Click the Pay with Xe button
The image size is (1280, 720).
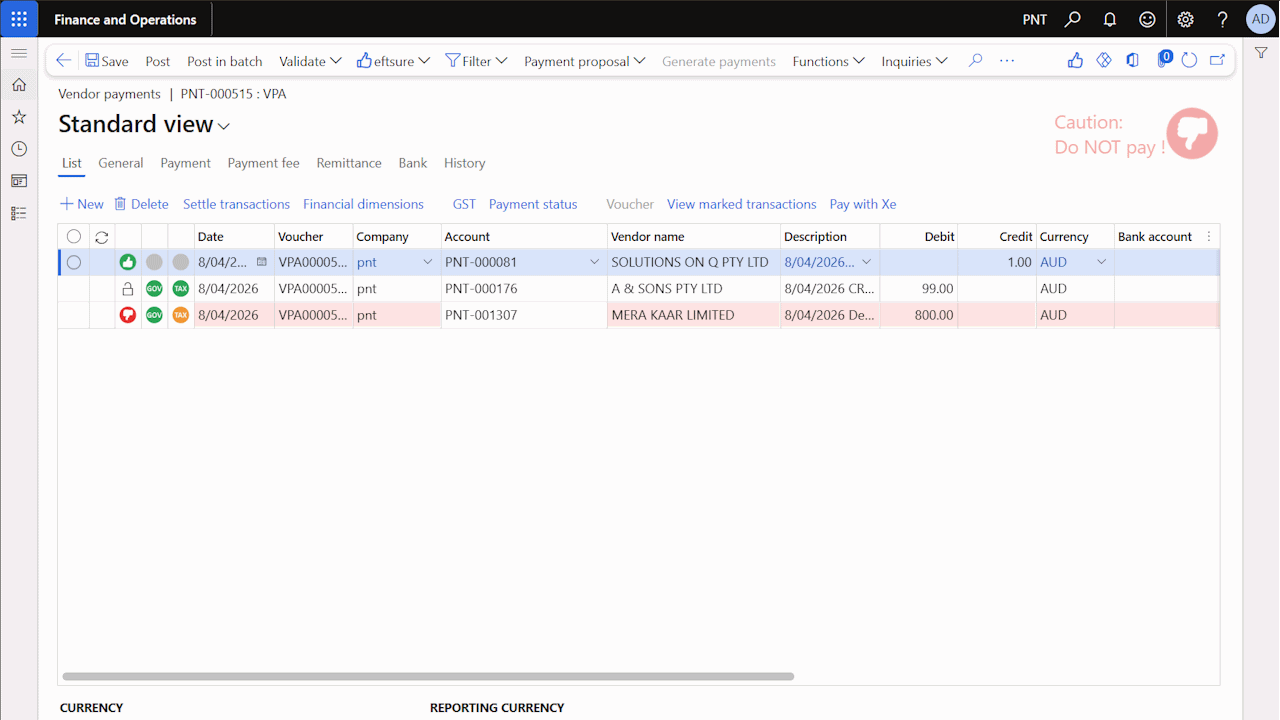click(862, 204)
